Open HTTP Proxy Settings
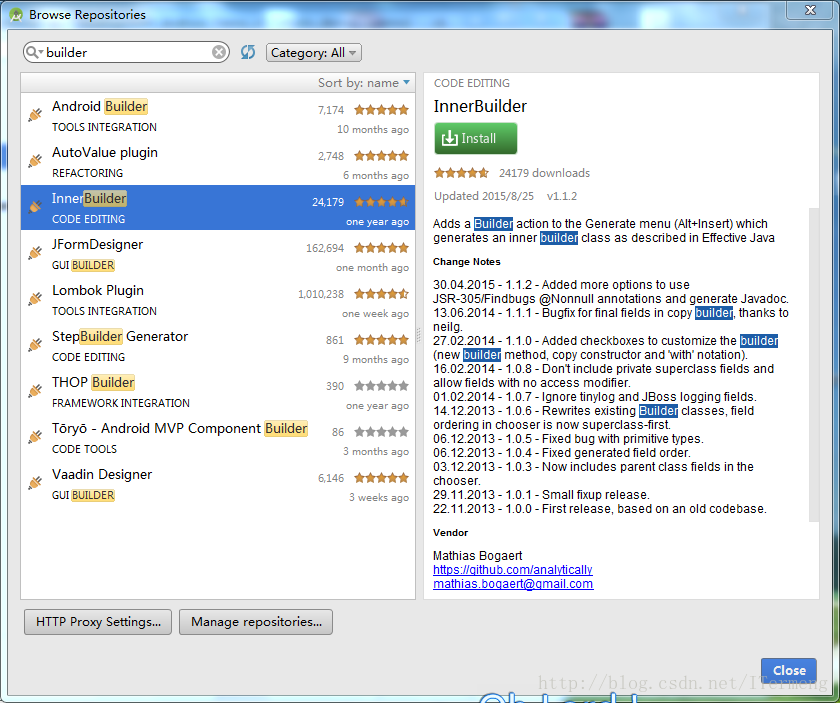840x703 pixels. tap(98, 622)
